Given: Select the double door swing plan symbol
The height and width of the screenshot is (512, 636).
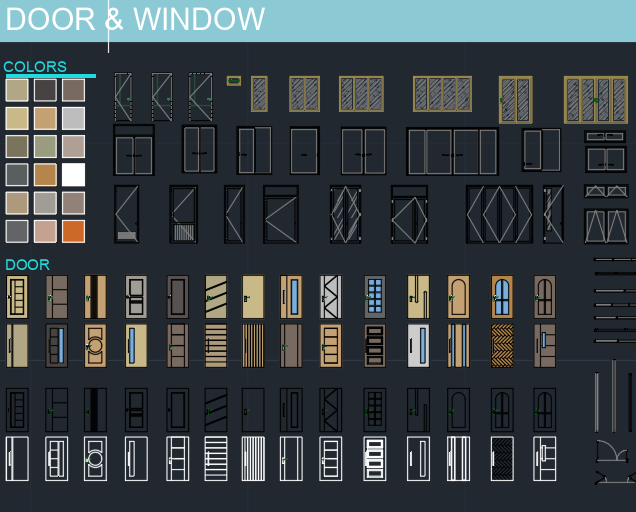Looking at the screenshot, I should pyautogui.click(x=612, y=452).
